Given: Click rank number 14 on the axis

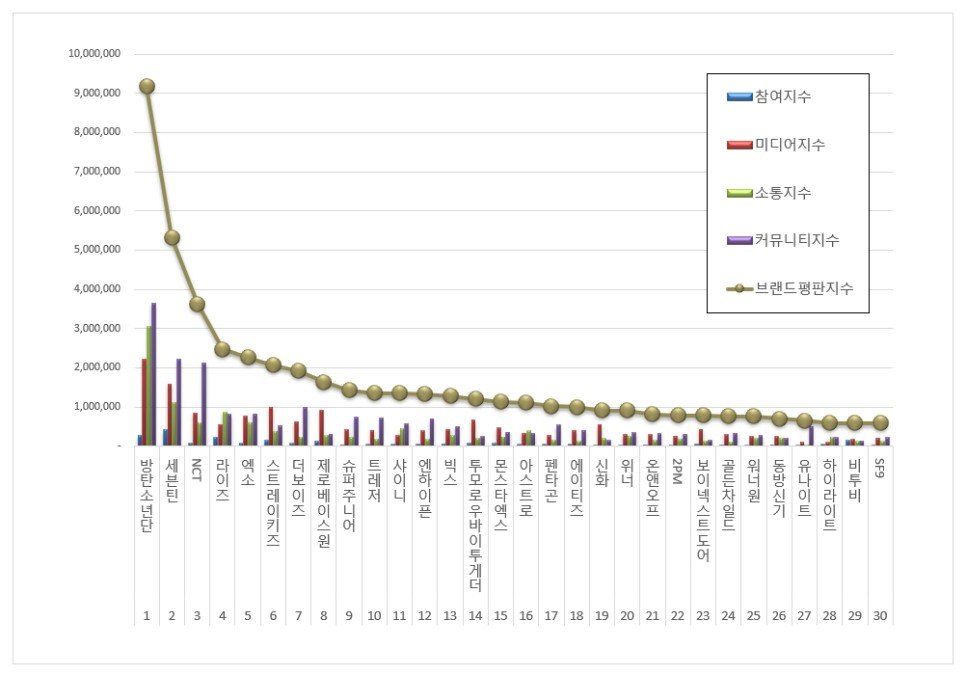Looking at the screenshot, I should tap(475, 616).
